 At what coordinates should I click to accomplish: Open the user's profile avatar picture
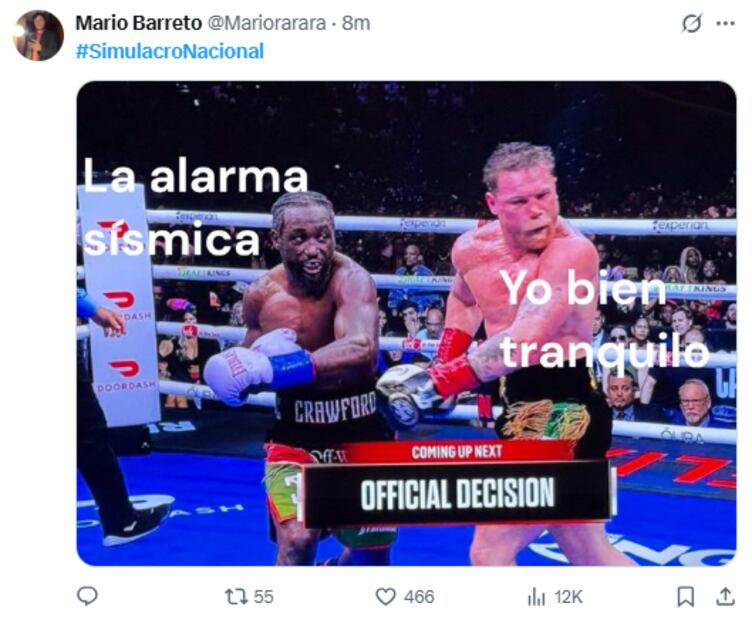pos(38,35)
